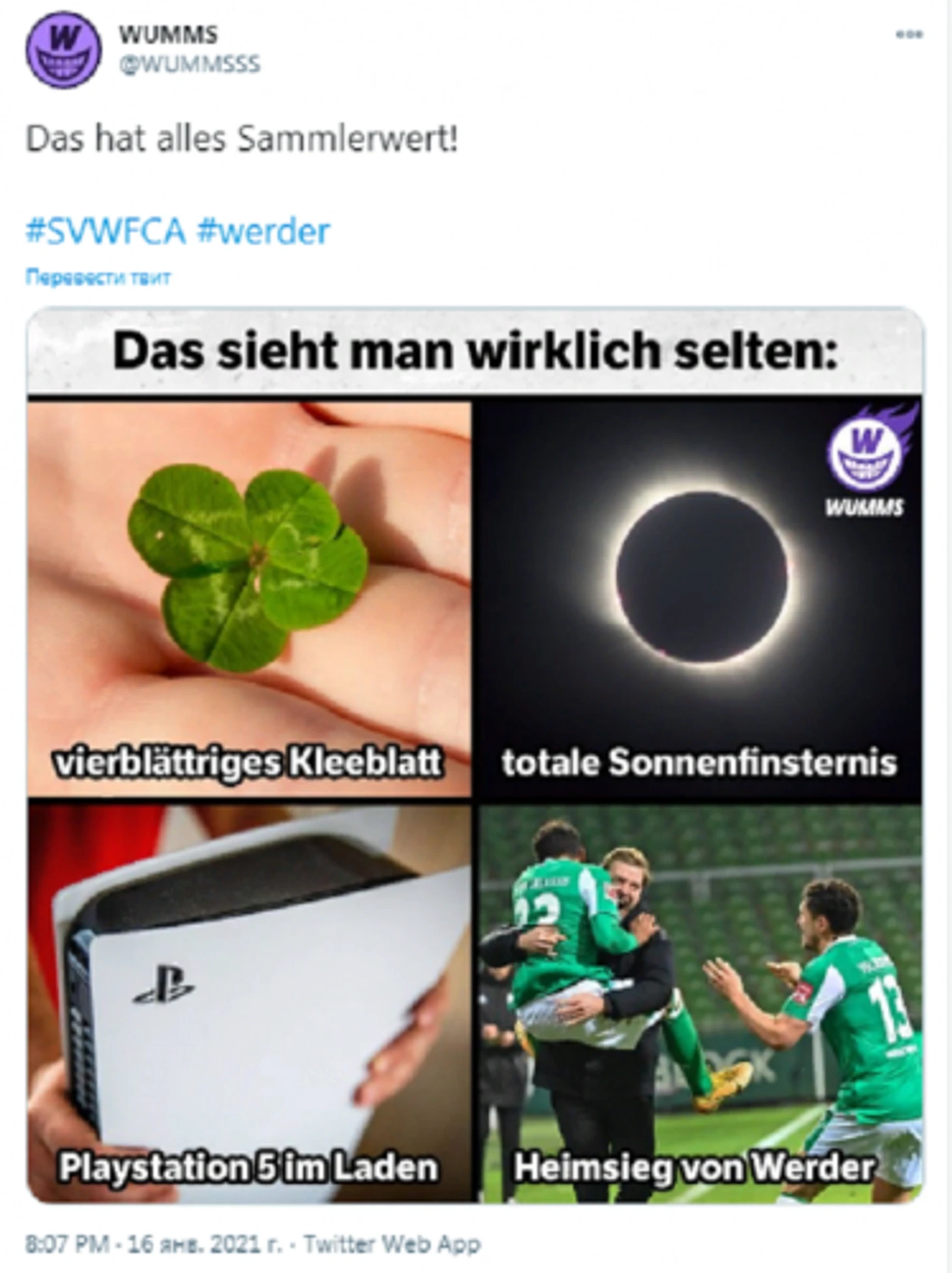Click the total solar eclipse photo
The width and height of the screenshot is (952, 1273).
tap(700, 597)
